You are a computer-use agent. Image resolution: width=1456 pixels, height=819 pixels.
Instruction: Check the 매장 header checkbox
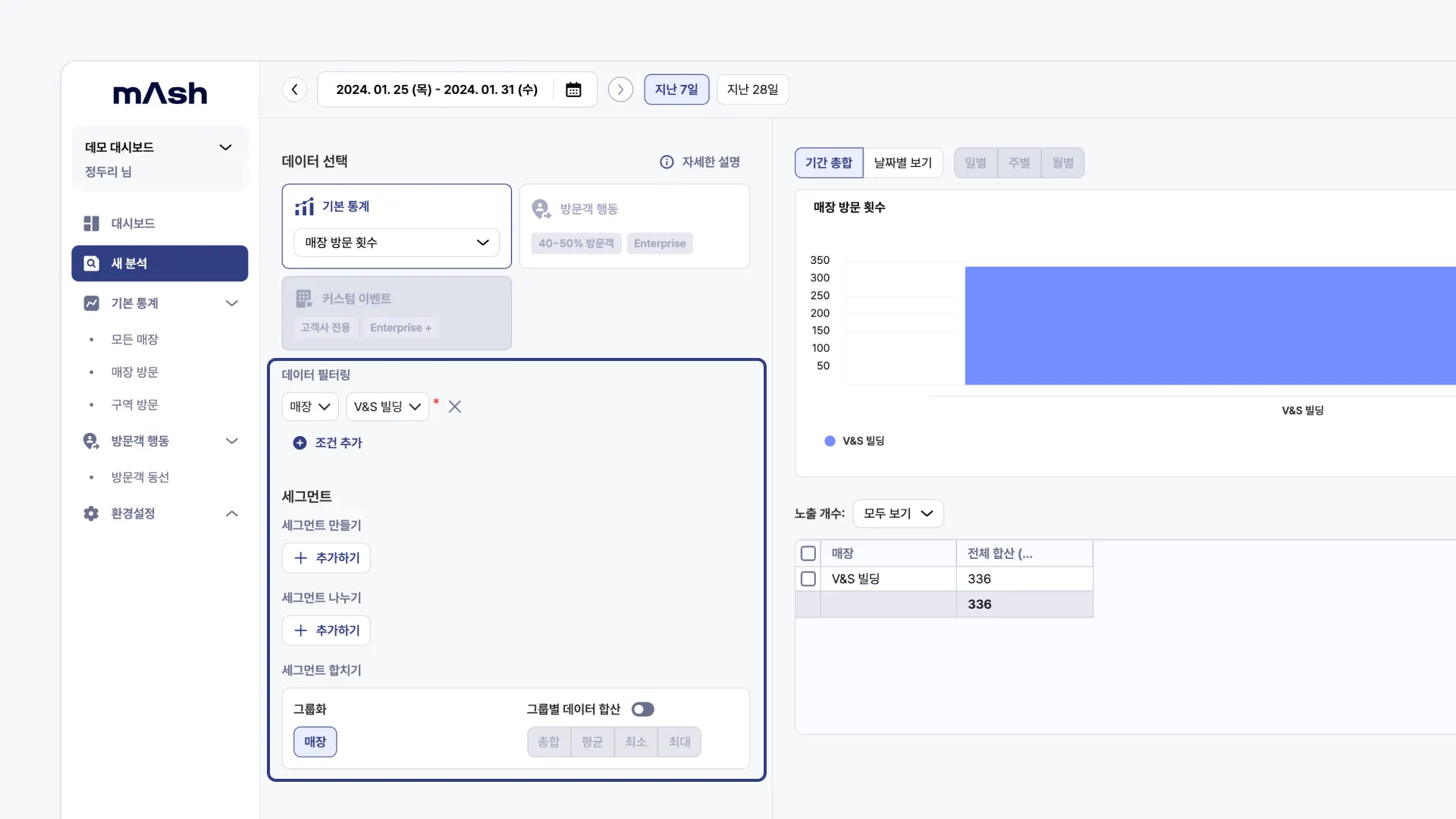point(808,554)
